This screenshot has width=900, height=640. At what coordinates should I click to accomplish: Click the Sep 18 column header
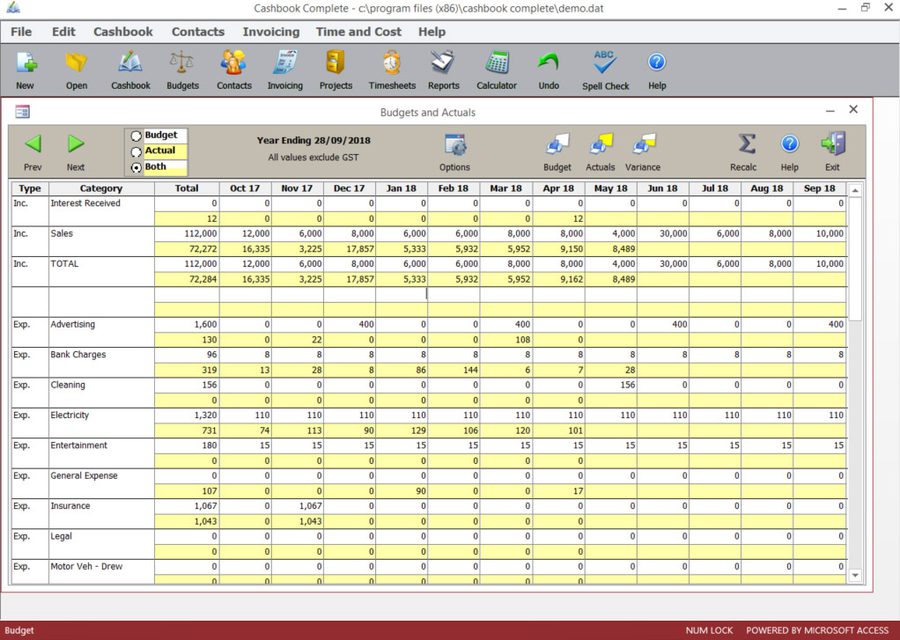click(820, 188)
